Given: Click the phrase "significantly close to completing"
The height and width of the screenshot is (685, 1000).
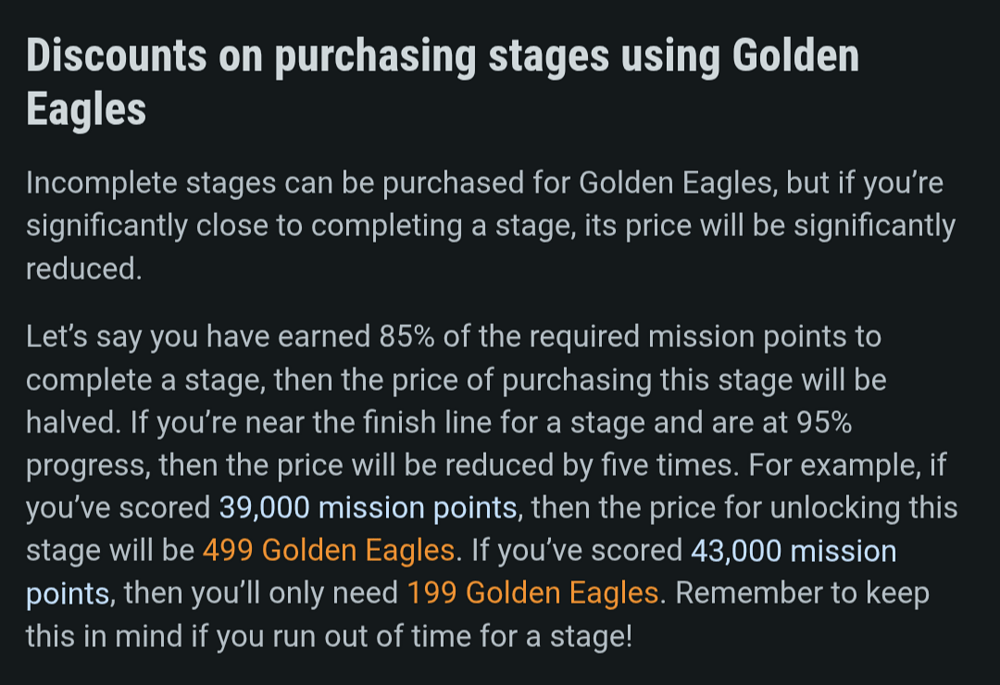Looking at the screenshot, I should (244, 226).
